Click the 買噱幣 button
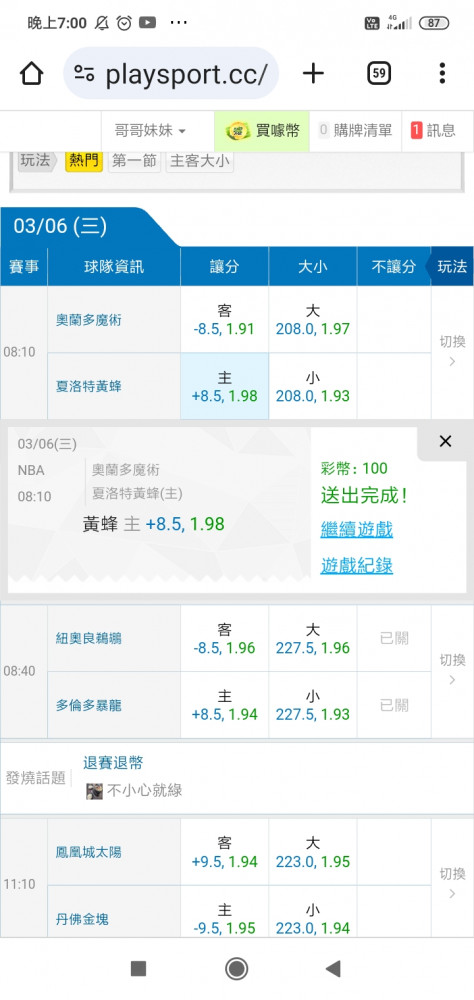This screenshot has height=1000, width=474. tap(262, 131)
